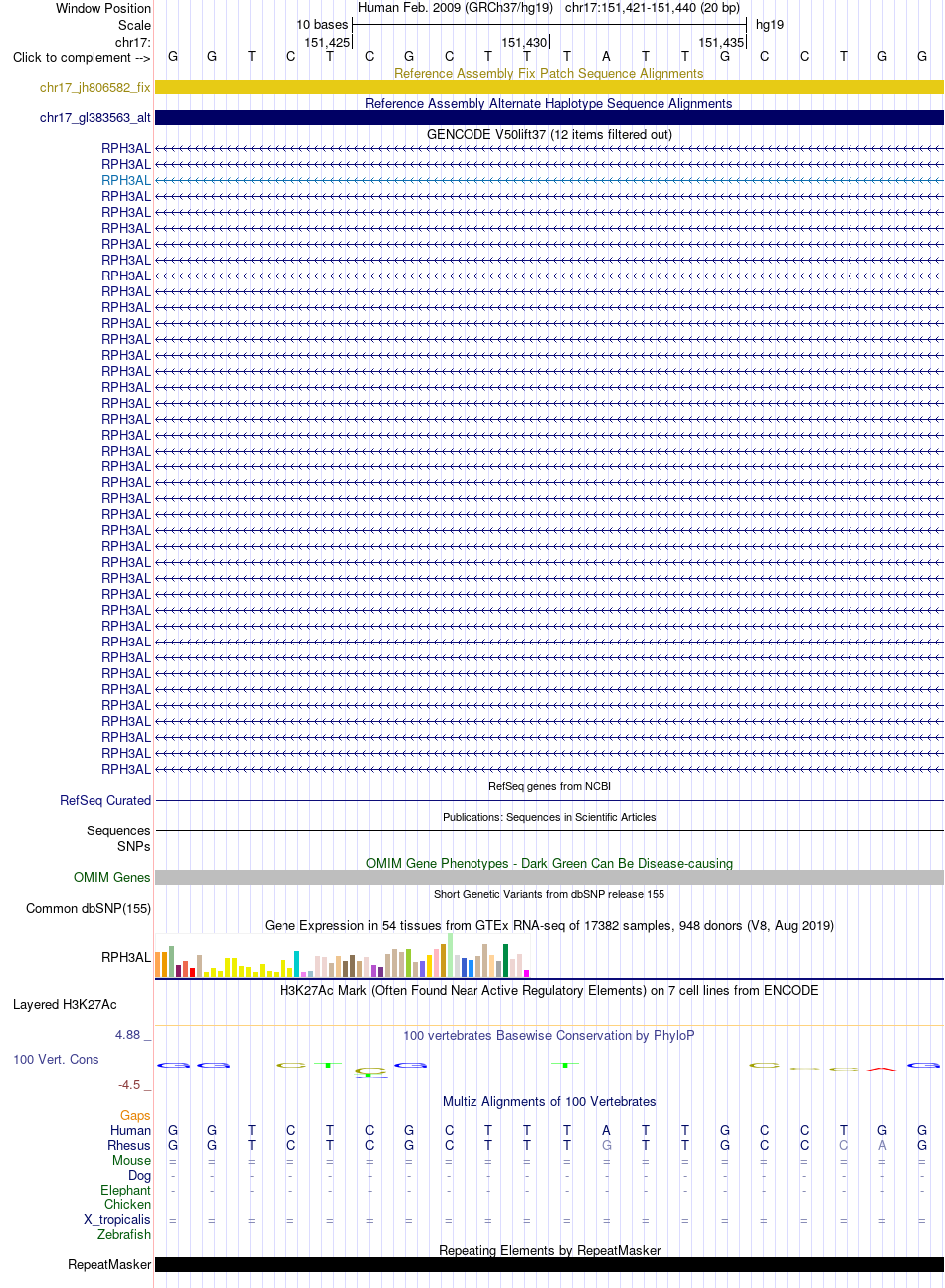Click the Dog species row label
The image size is (945, 1288).
(x=140, y=1175)
